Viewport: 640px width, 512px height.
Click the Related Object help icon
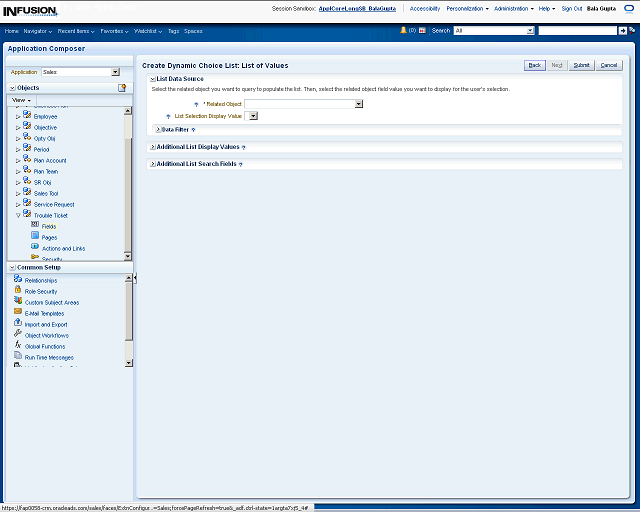click(196, 104)
